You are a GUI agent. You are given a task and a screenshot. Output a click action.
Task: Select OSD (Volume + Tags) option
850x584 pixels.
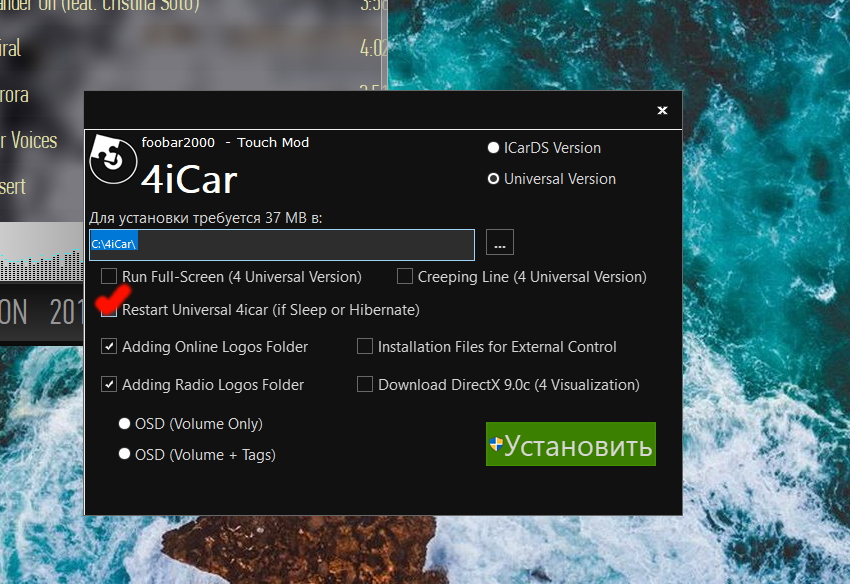pyautogui.click(x=125, y=454)
